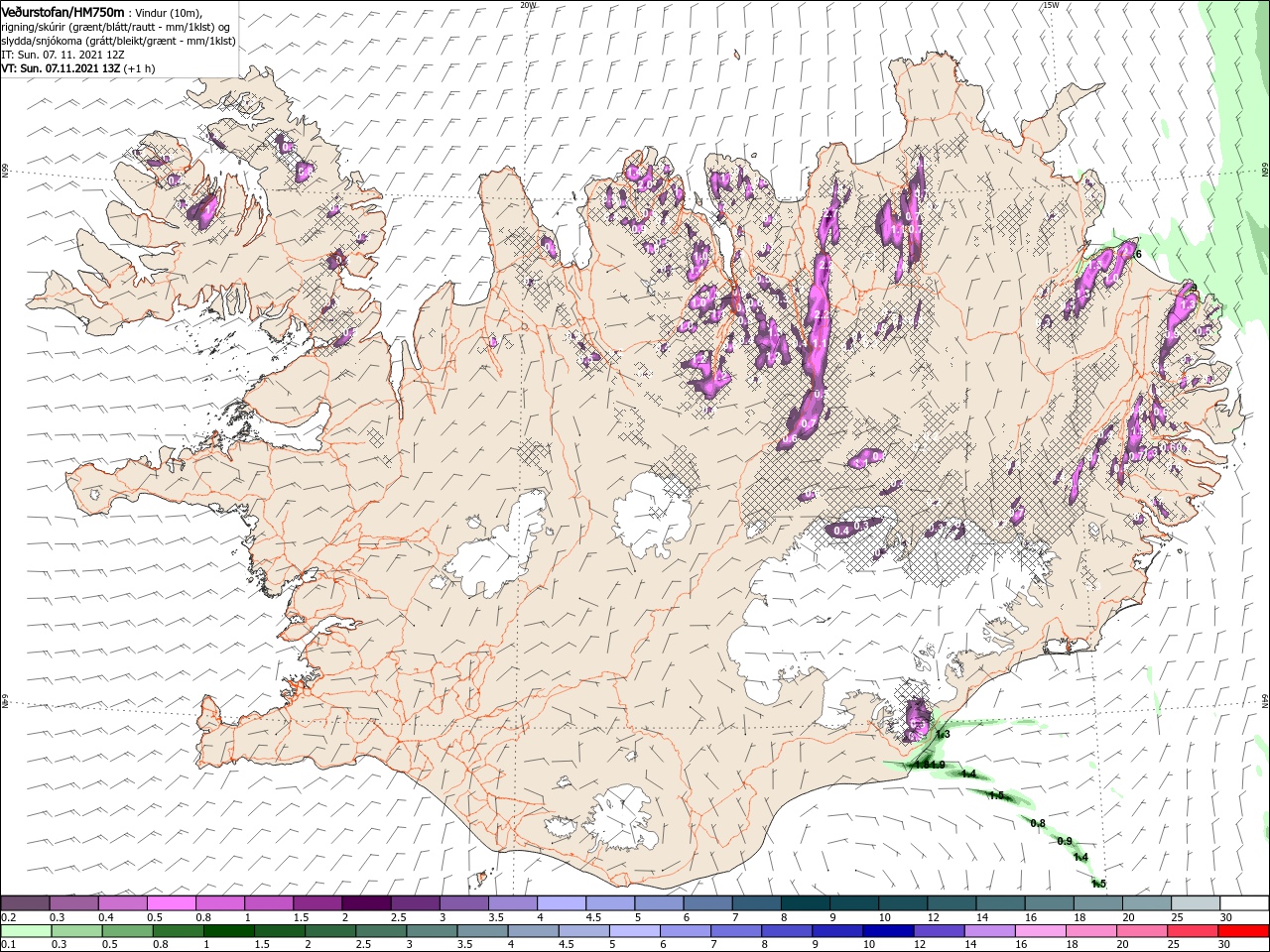
Task: Click the 0.9 rainfall value offshore southeast
Action: click(1065, 841)
